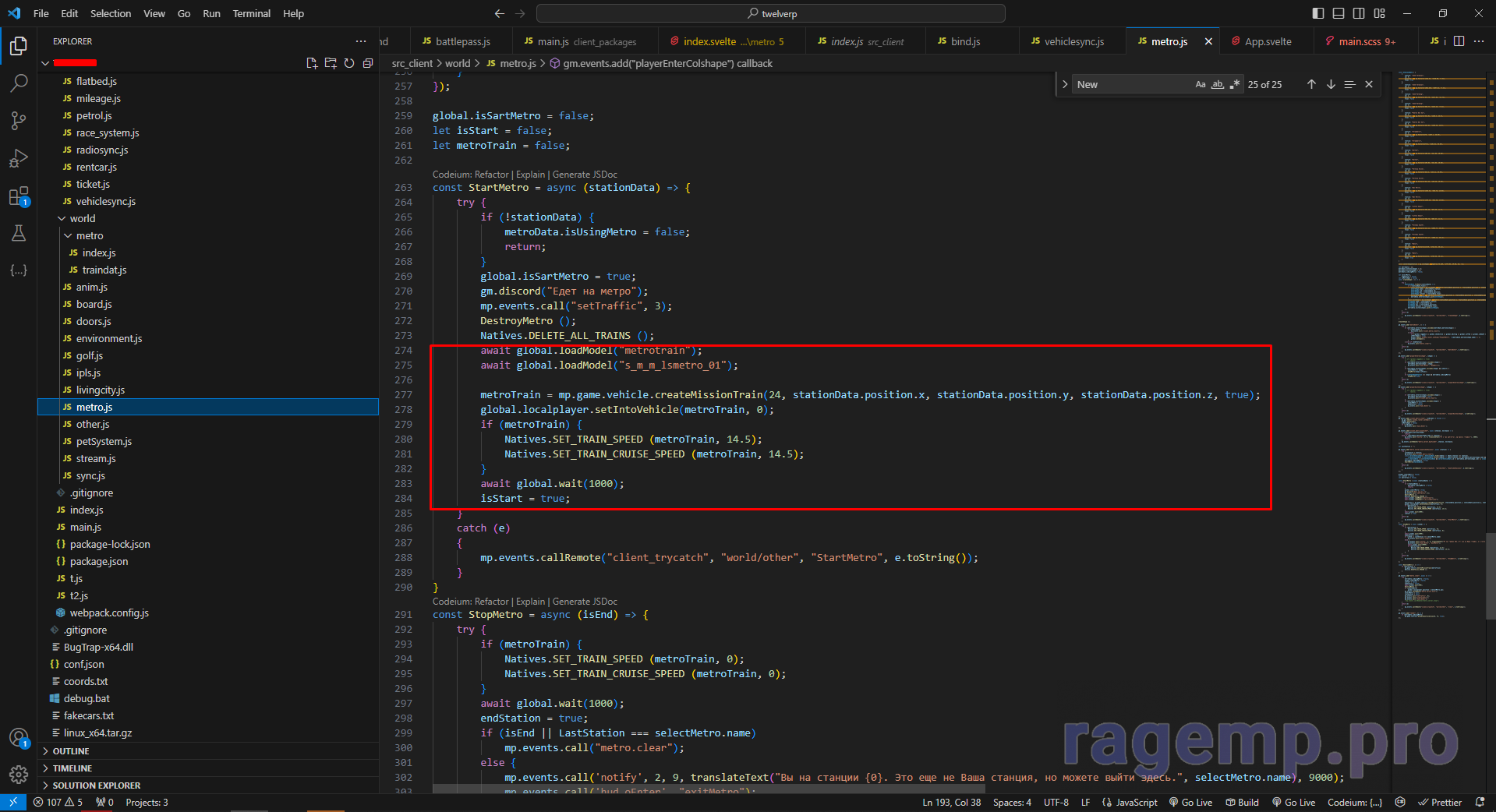Open Accounts menu in activity bar

pyautogui.click(x=19, y=737)
